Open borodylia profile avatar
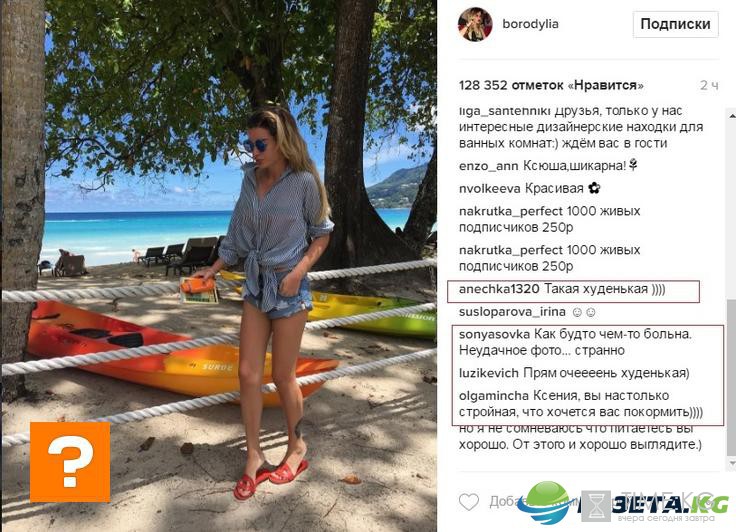The image size is (736, 532). pos(475,24)
